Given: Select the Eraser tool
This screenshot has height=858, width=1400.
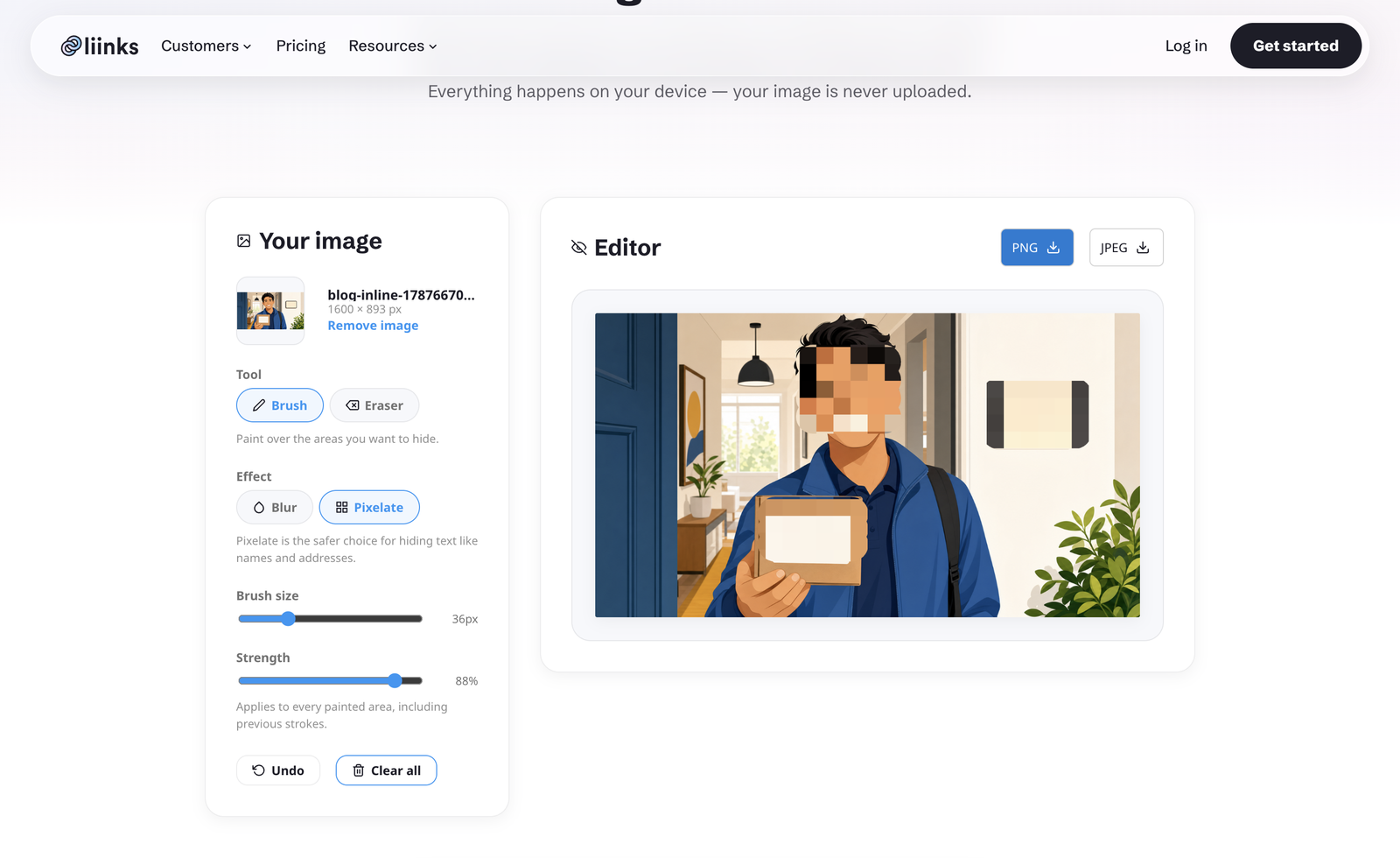Looking at the screenshot, I should coord(374,405).
